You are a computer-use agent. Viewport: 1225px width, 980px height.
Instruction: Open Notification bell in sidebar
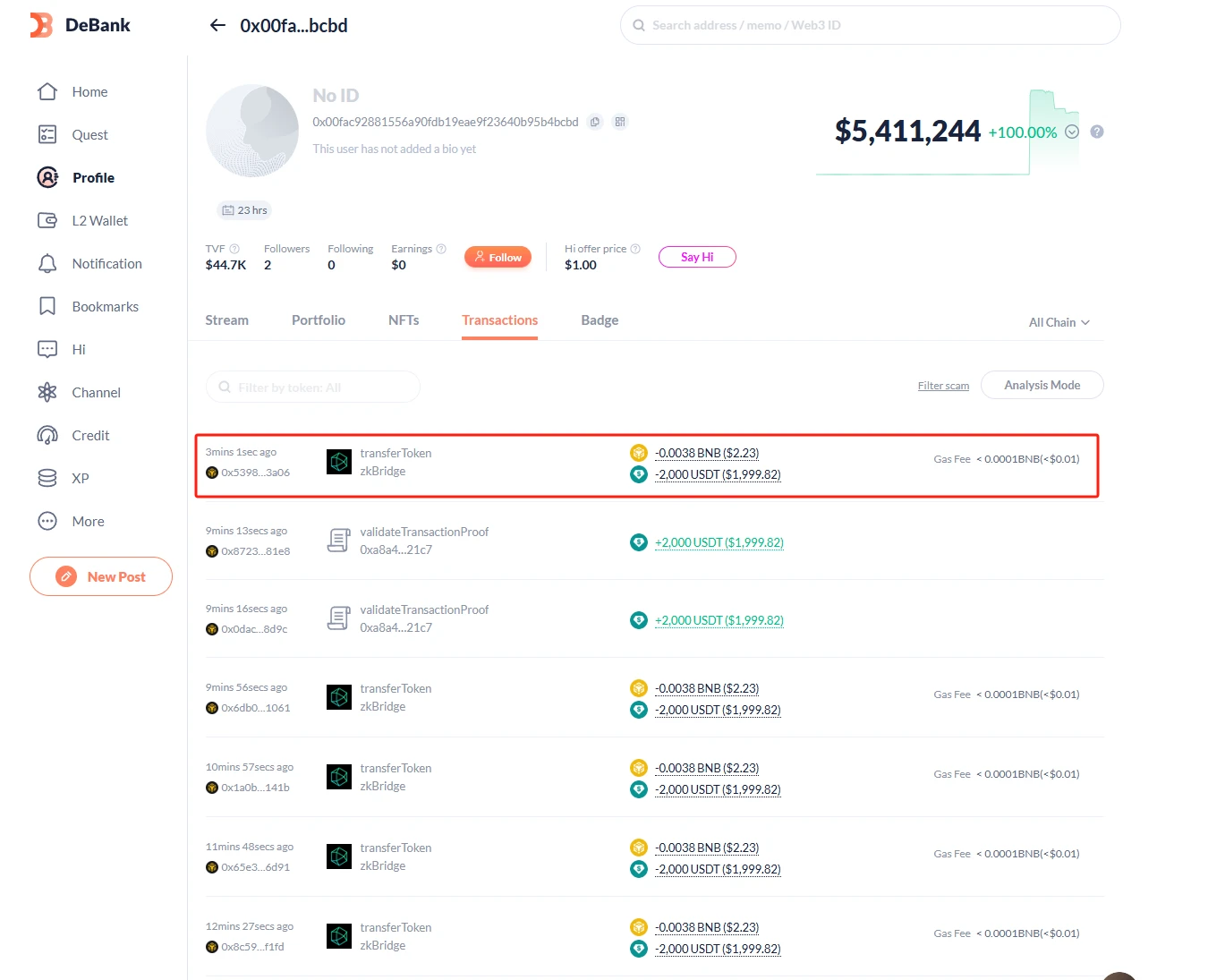click(47, 263)
